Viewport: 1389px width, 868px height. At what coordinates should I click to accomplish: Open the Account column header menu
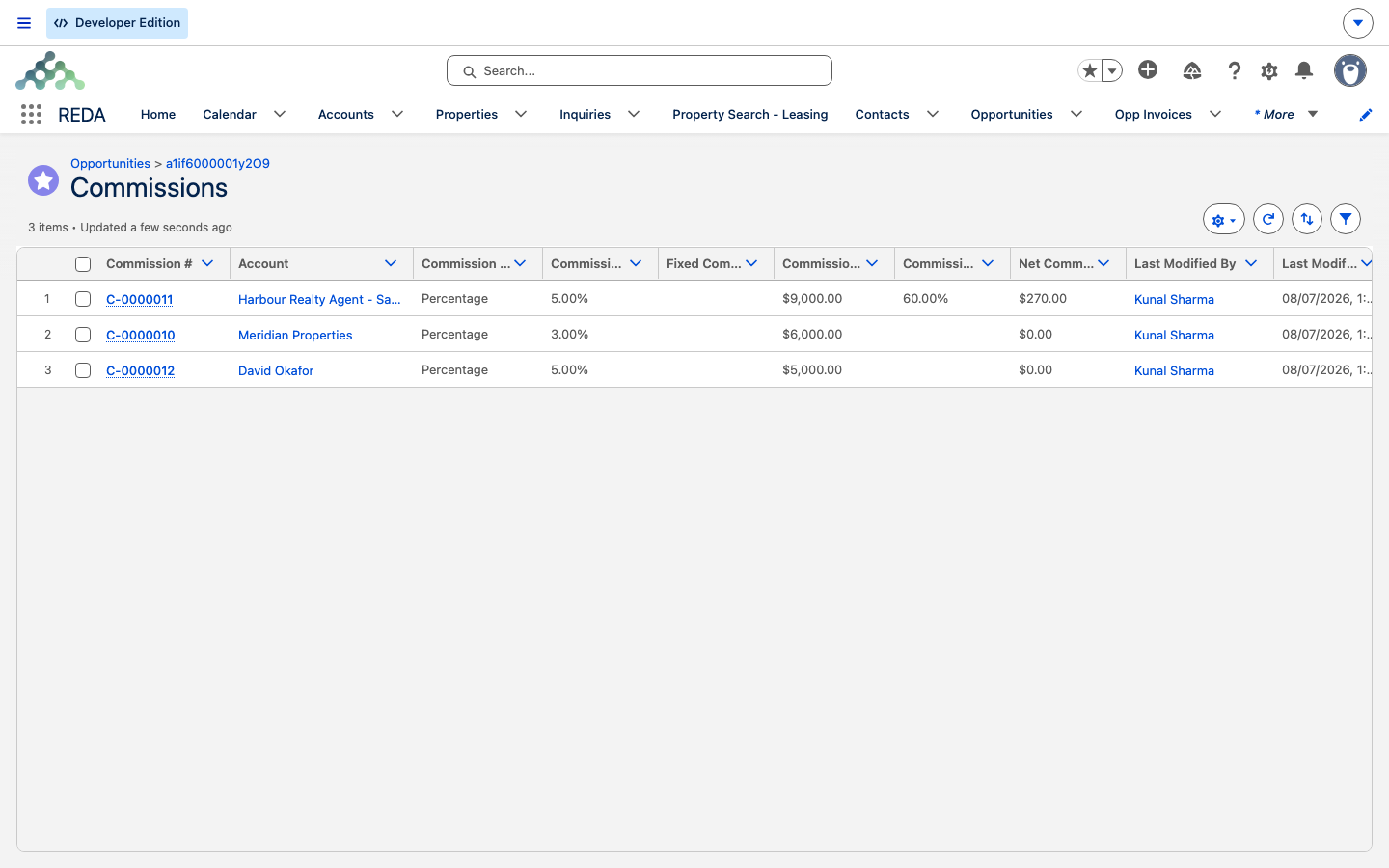coord(391,263)
